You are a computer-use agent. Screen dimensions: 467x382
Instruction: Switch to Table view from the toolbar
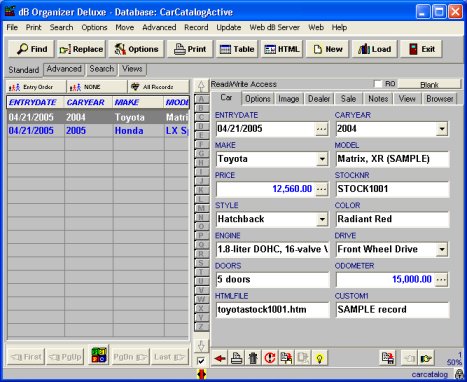237,49
